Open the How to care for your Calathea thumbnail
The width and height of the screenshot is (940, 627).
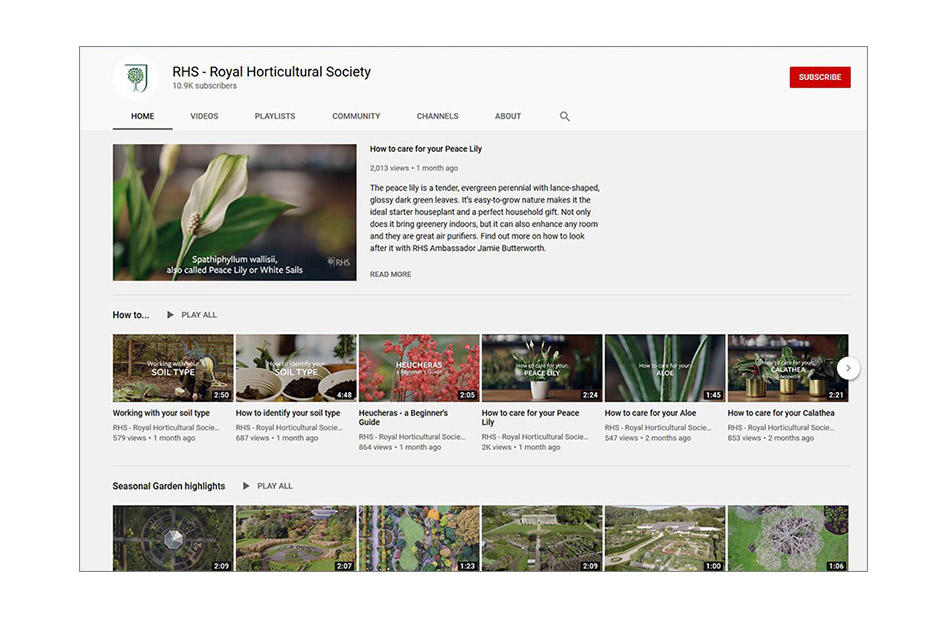(x=787, y=368)
